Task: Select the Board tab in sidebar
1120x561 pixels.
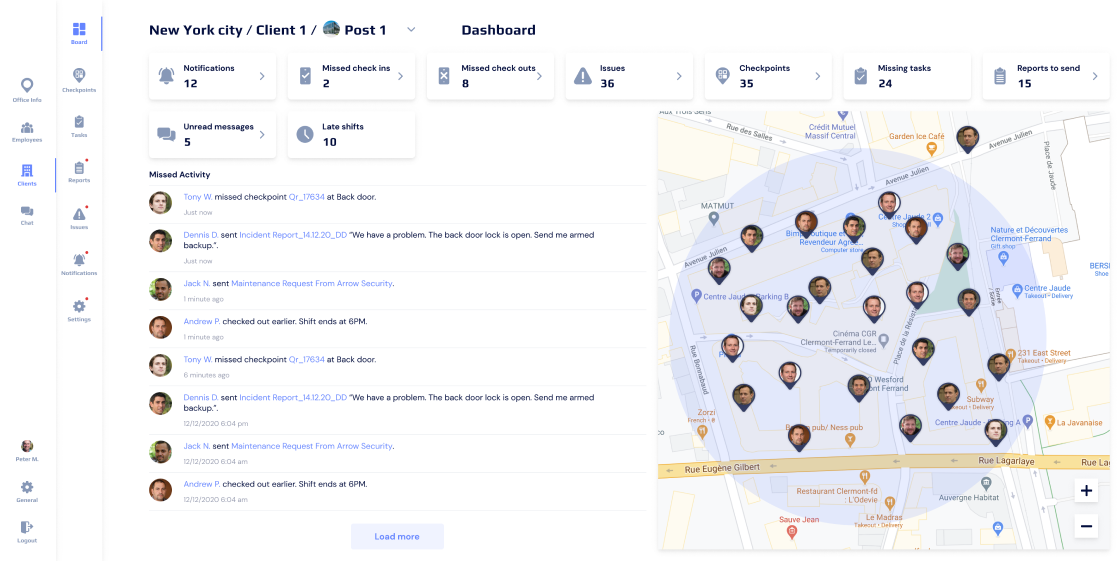Action: (x=79, y=30)
